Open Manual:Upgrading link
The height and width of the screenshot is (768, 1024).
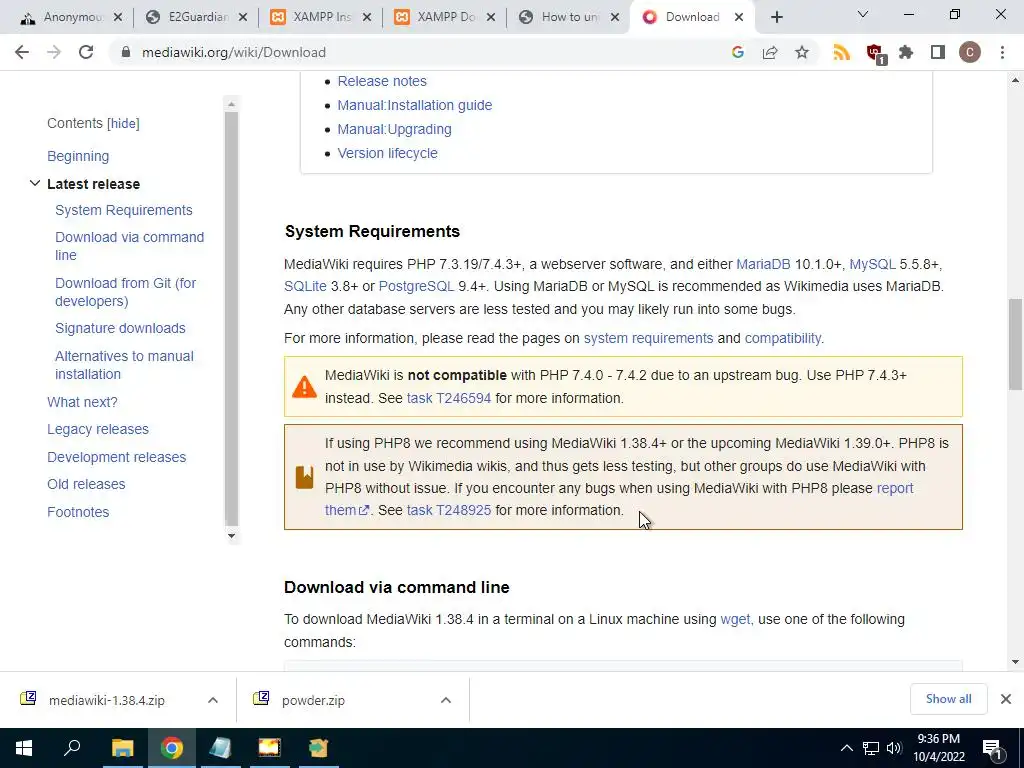click(394, 129)
